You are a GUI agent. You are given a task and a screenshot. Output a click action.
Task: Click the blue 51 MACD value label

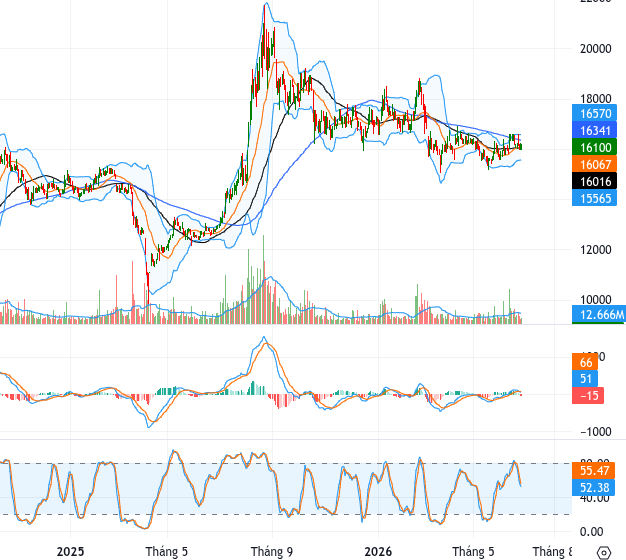(585, 378)
